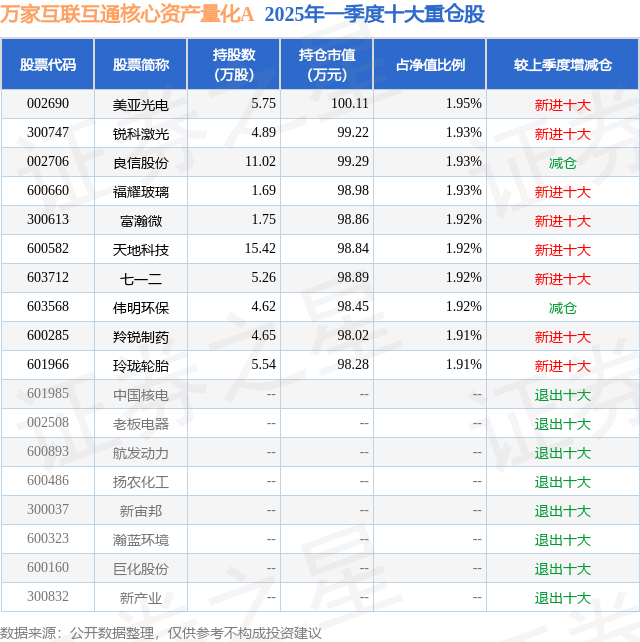Click the 新产业 stock name
Viewport: 640px width, 642px height.
coord(141,598)
